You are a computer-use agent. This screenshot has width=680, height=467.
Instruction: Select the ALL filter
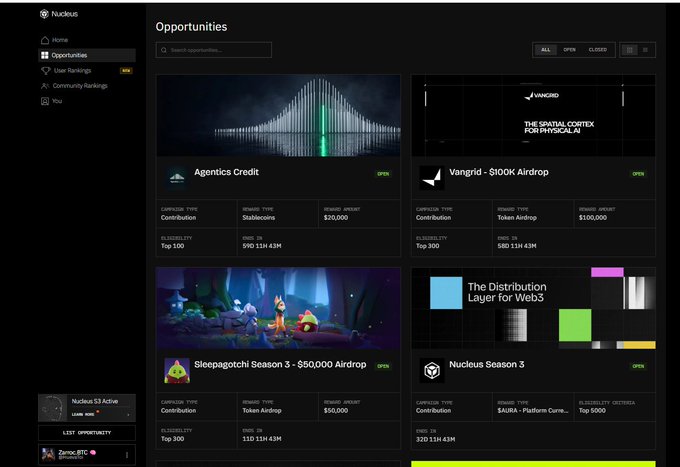tap(546, 50)
